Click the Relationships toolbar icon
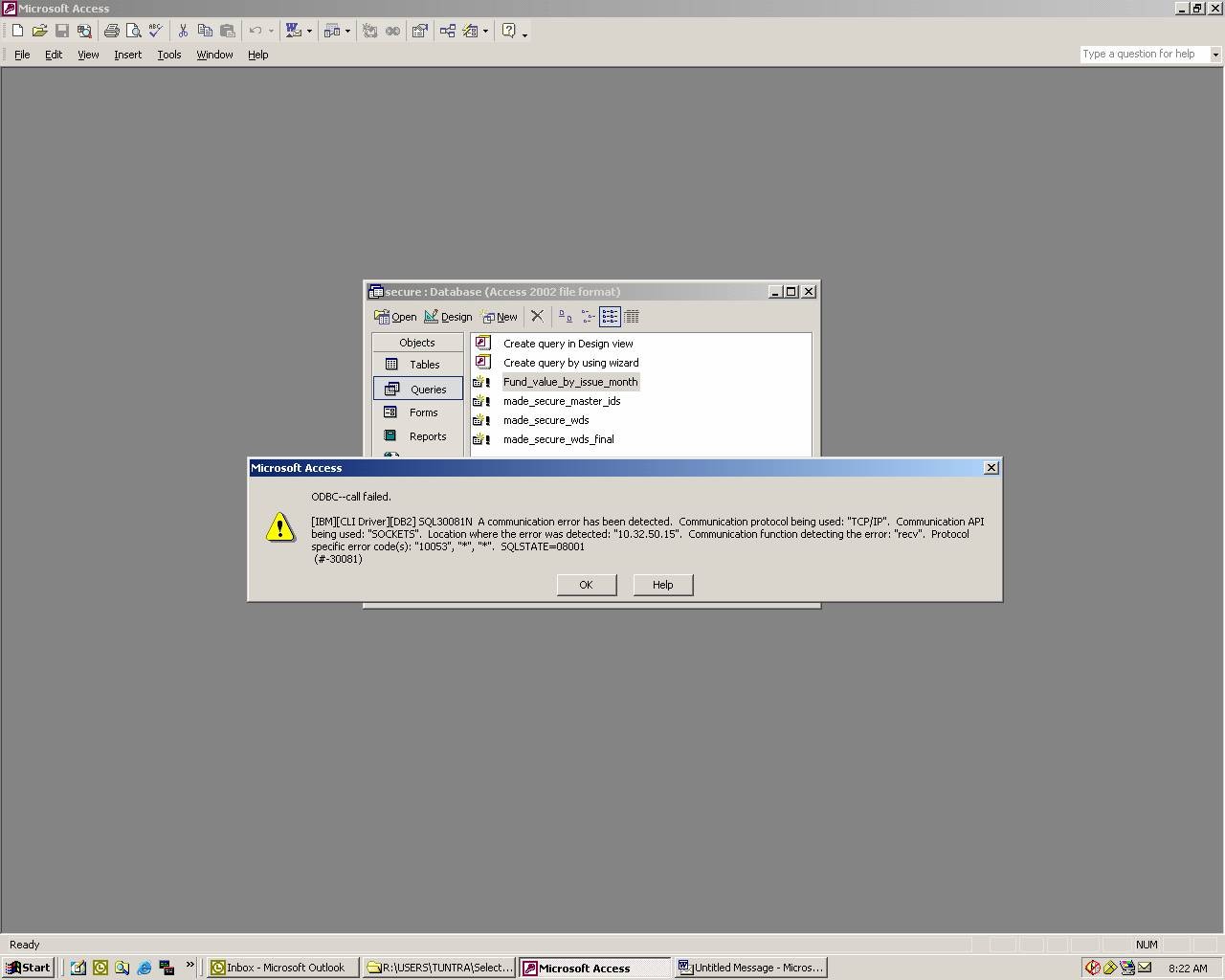Image resolution: width=1225 pixels, height=980 pixels. point(447,31)
